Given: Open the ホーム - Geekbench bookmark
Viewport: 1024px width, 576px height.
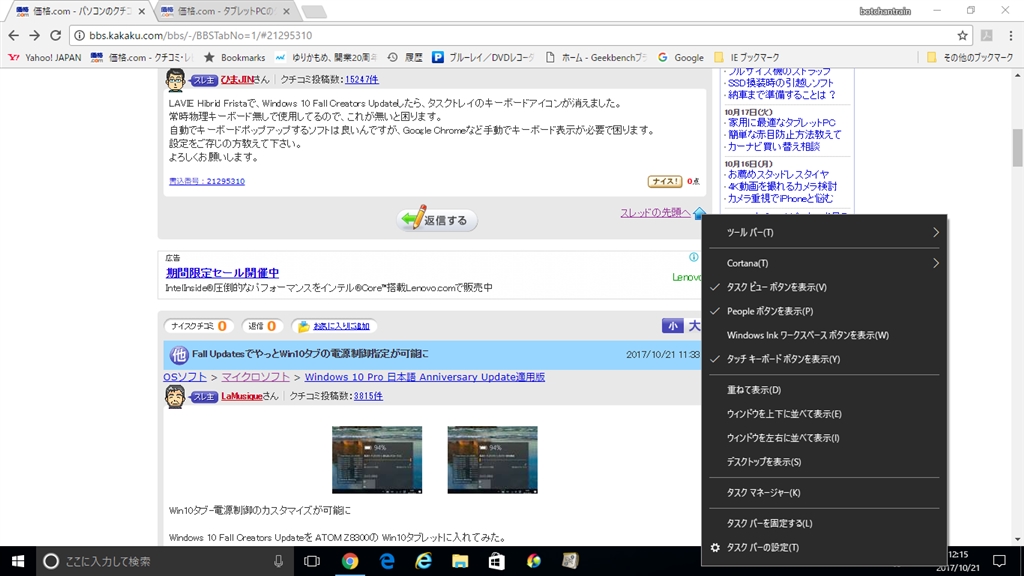Looking at the screenshot, I should pyautogui.click(x=596, y=57).
